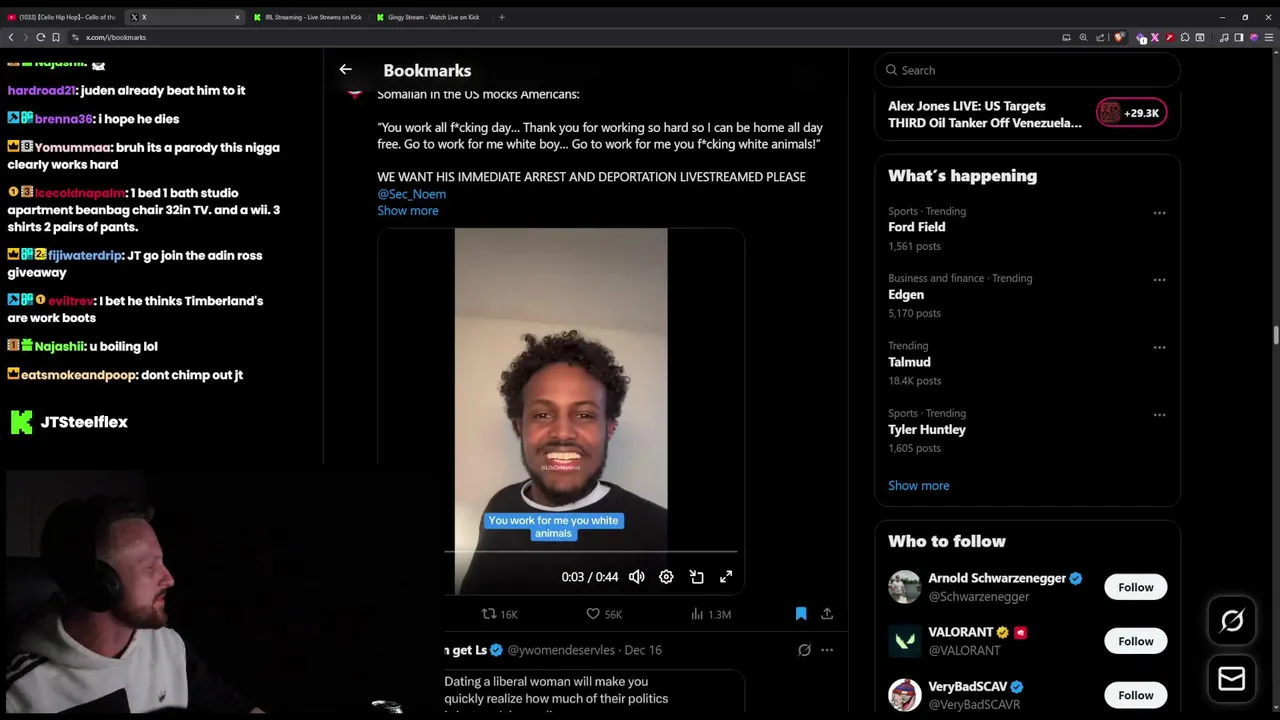Close the X browser tab
The height and width of the screenshot is (720, 1280).
237,17
